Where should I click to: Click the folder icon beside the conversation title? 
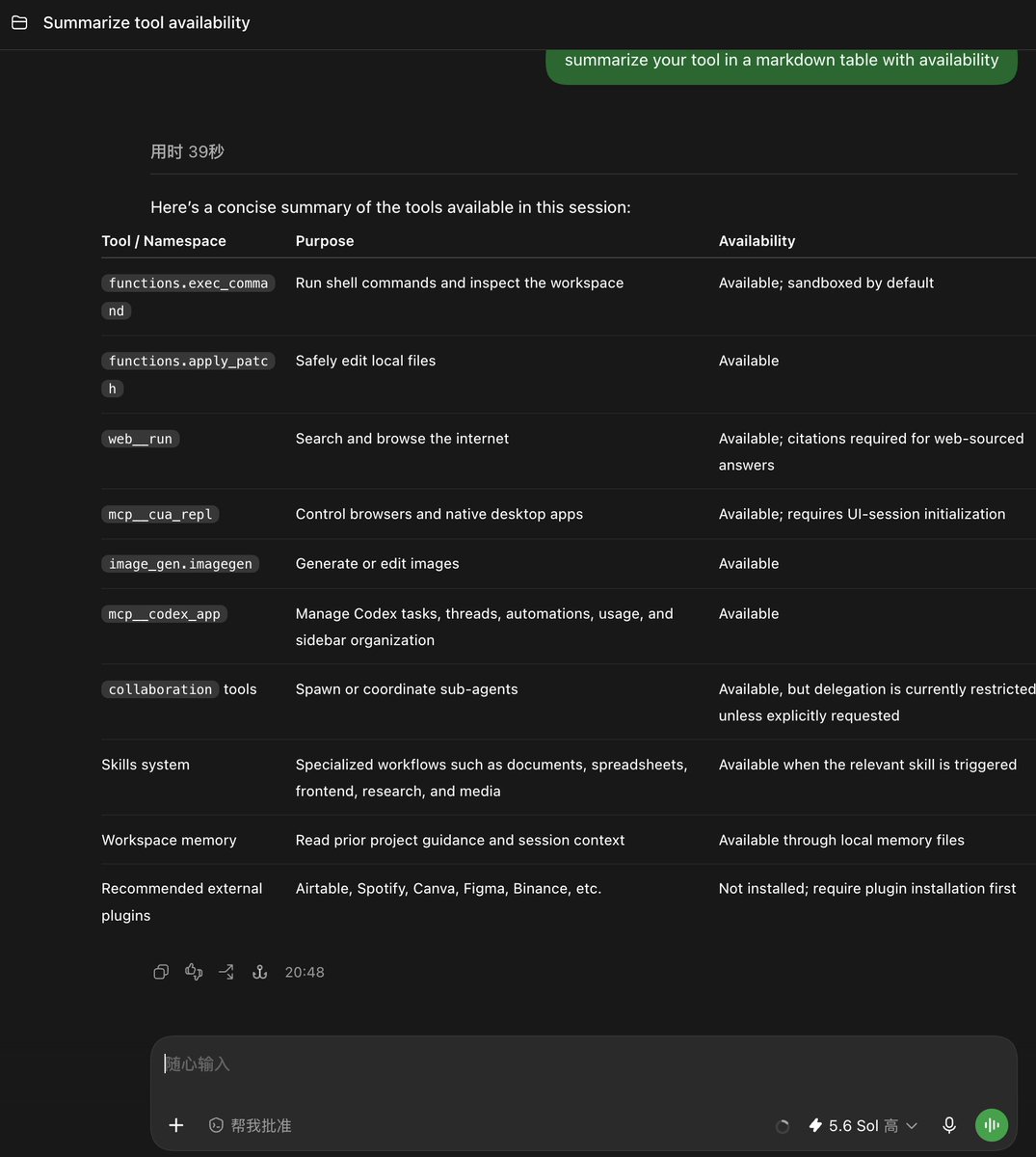19,22
